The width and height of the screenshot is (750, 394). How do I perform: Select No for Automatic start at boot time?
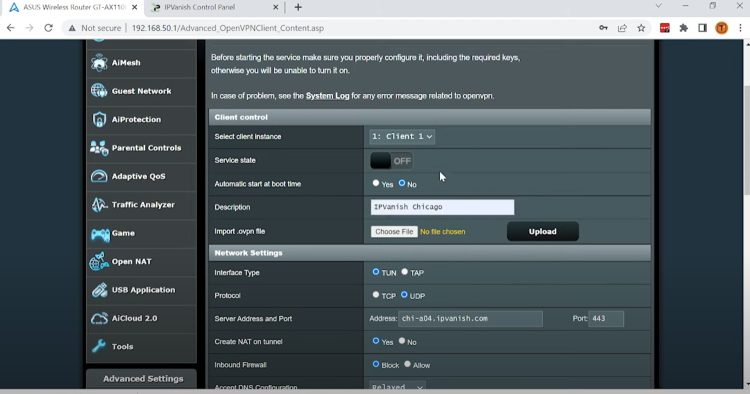402,183
